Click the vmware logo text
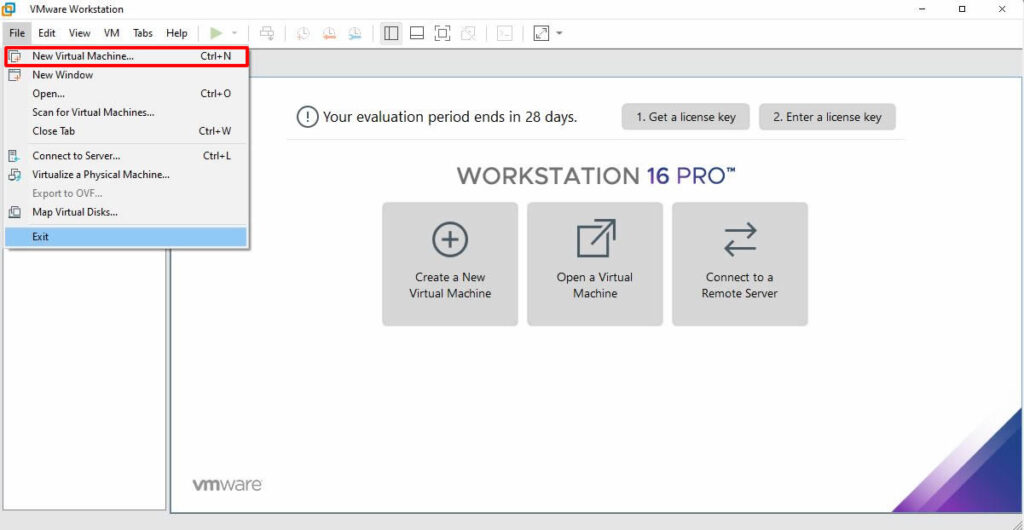Image resolution: width=1024 pixels, height=530 pixels. [x=227, y=485]
